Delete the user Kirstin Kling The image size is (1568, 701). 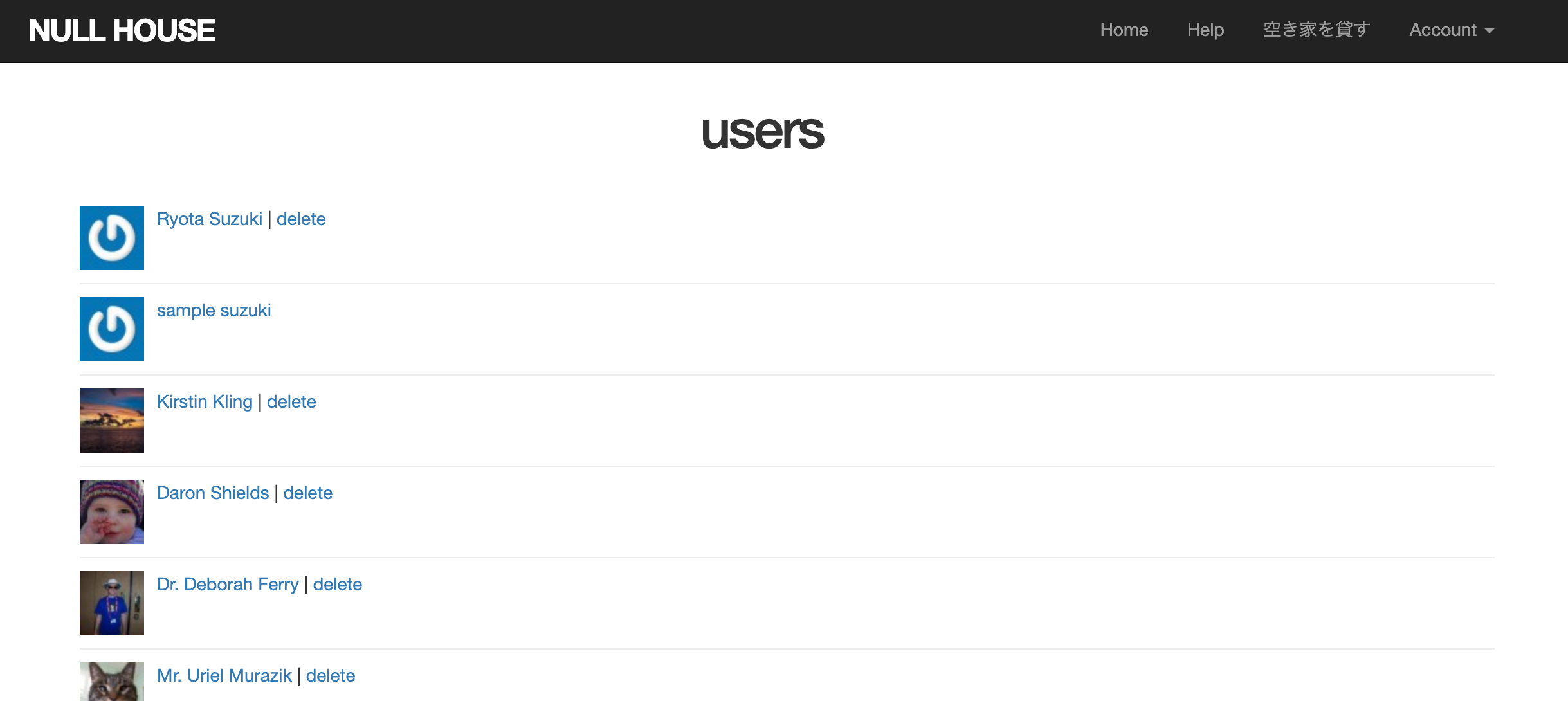291,402
